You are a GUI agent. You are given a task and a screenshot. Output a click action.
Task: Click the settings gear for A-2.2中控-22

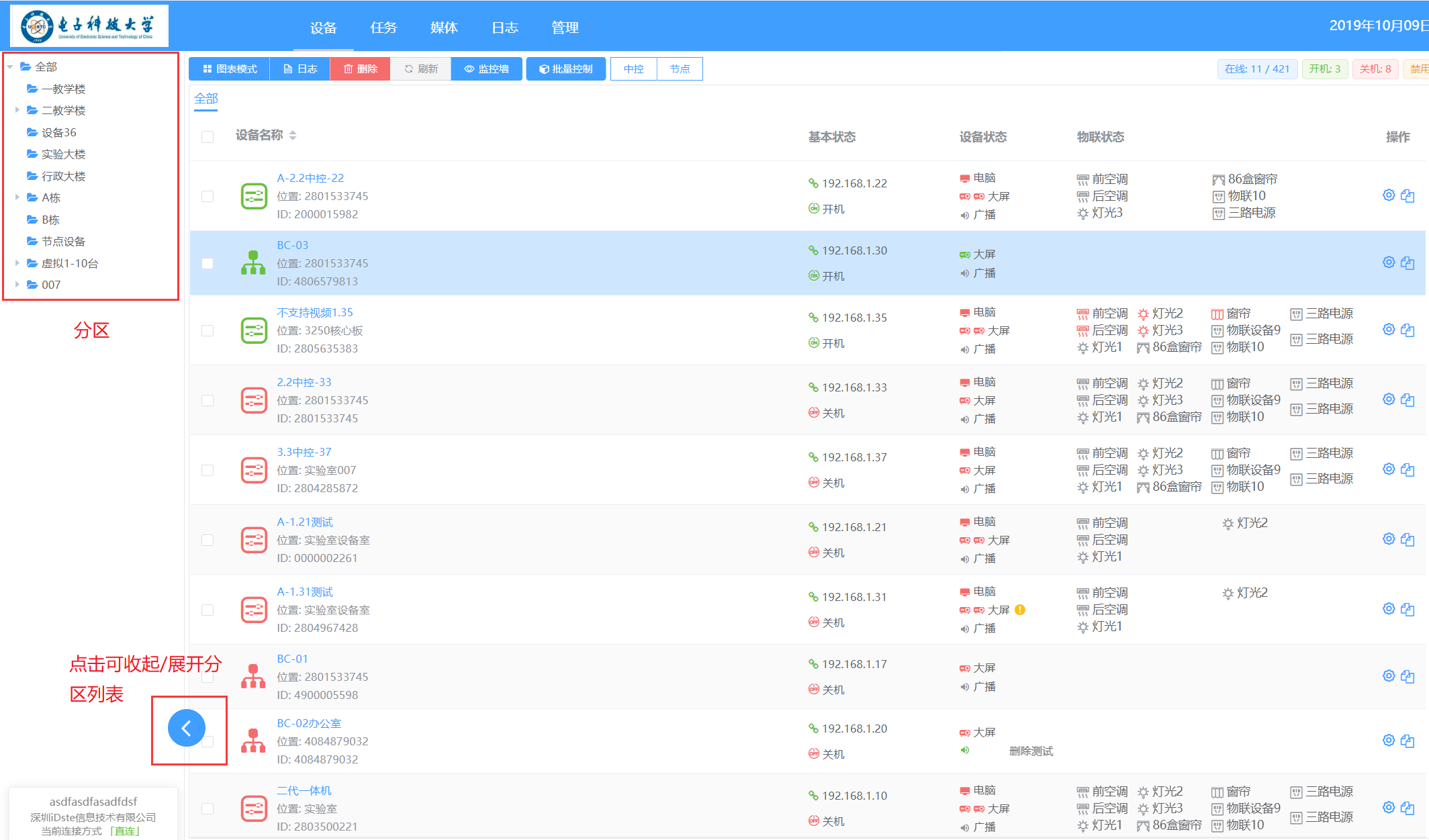point(1389,195)
